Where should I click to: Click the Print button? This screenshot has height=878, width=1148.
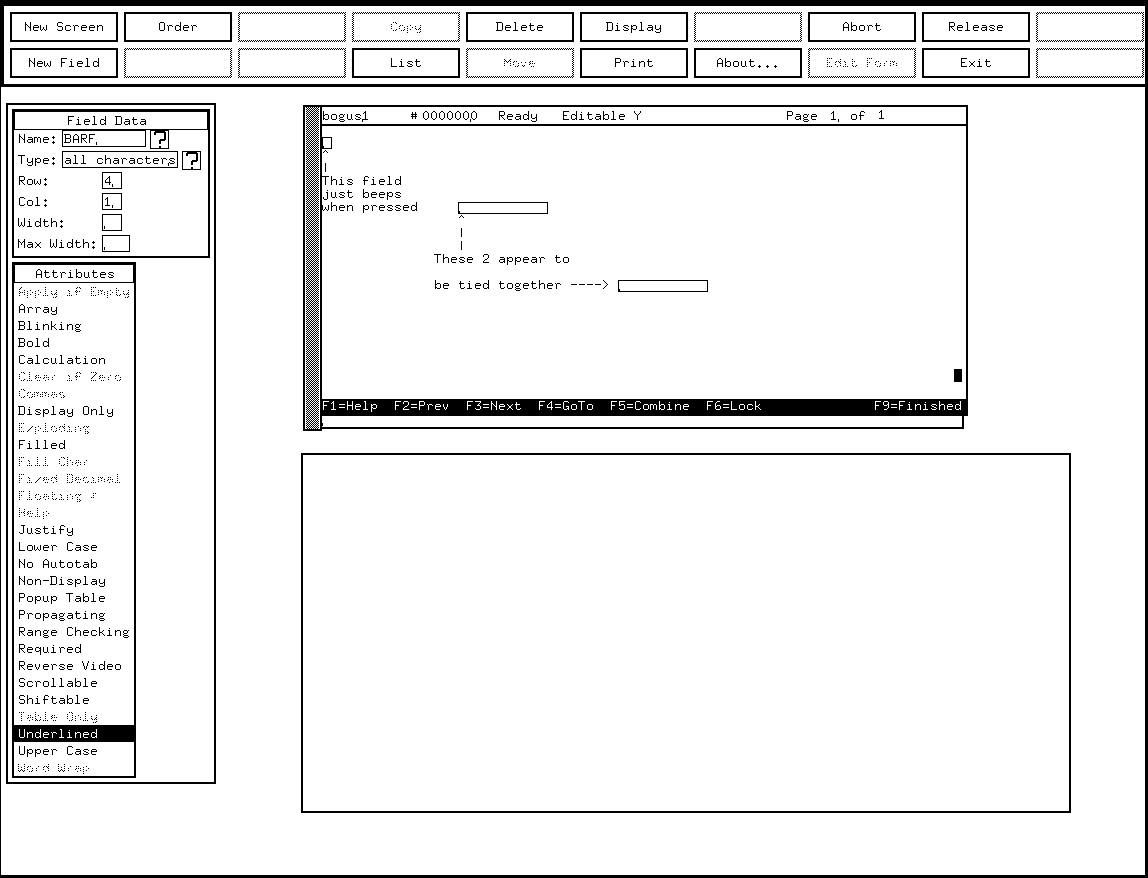[x=634, y=63]
